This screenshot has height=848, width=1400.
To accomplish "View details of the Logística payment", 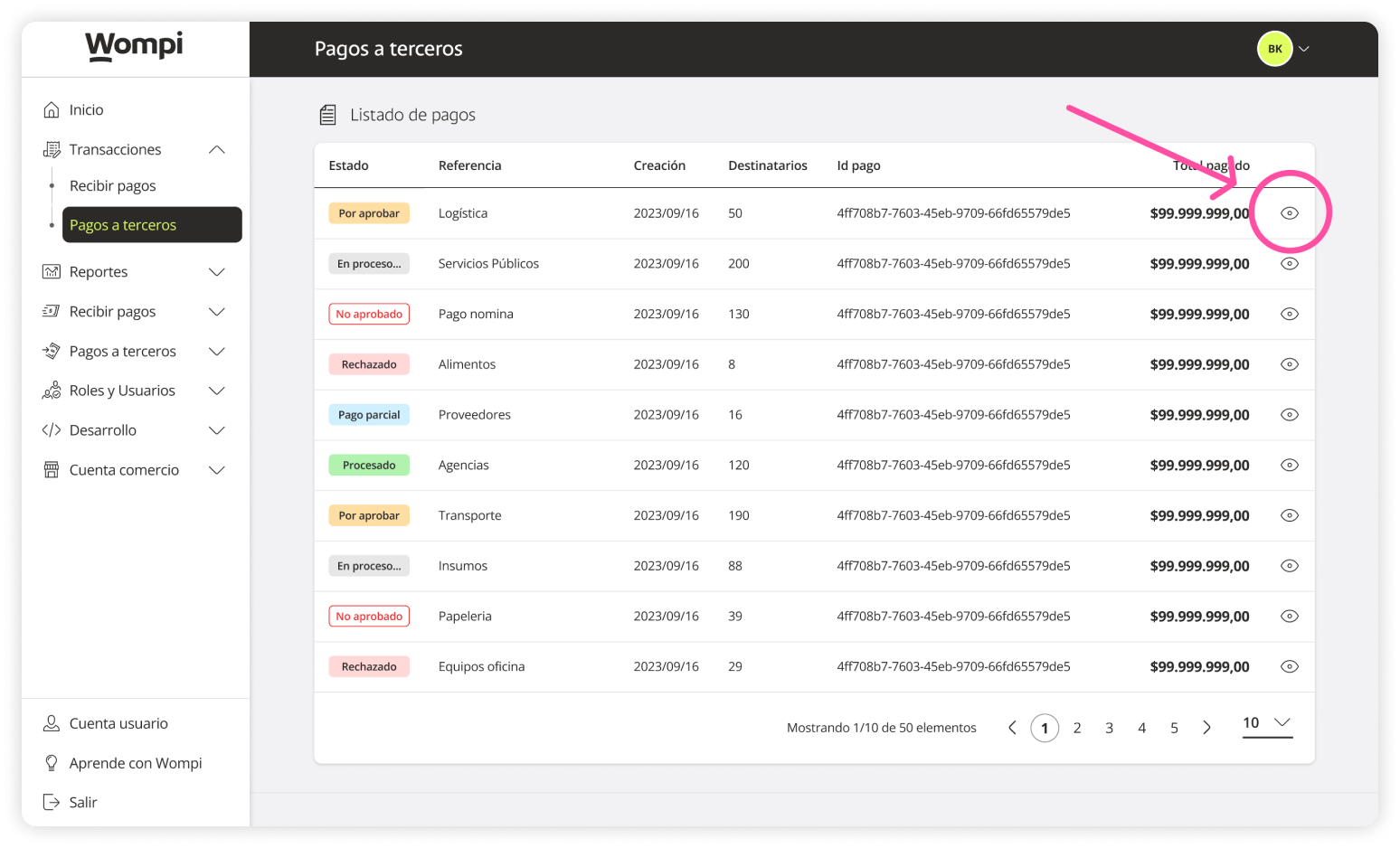I will pyautogui.click(x=1289, y=212).
